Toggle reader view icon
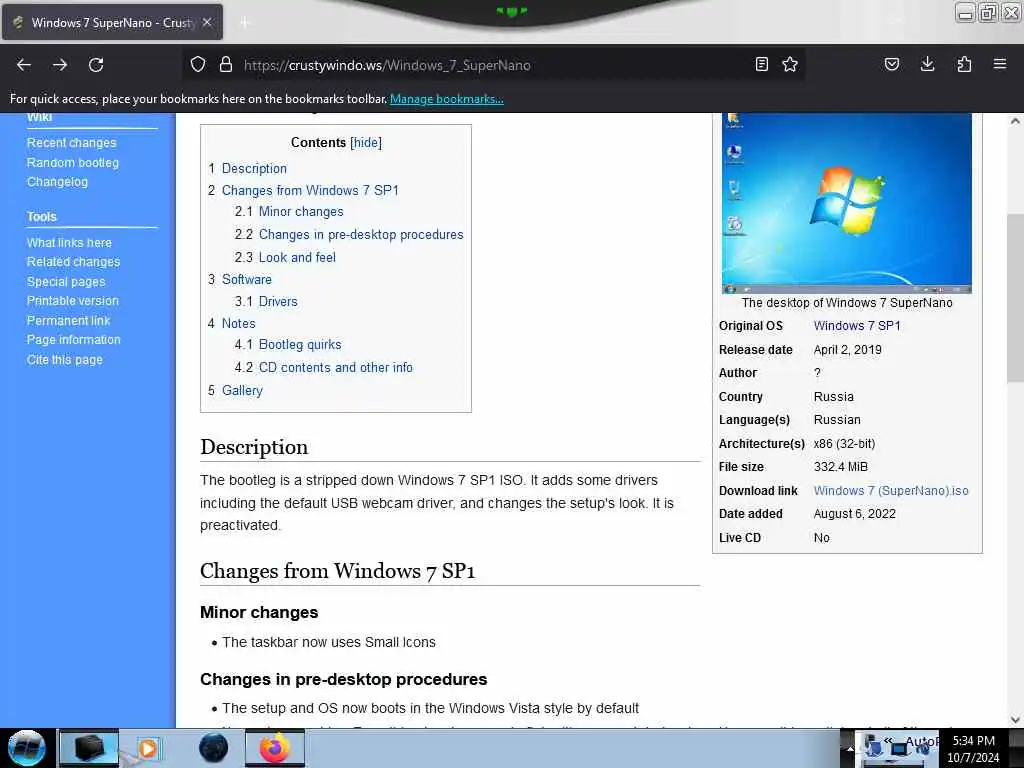The width and height of the screenshot is (1024, 768). [x=761, y=64]
